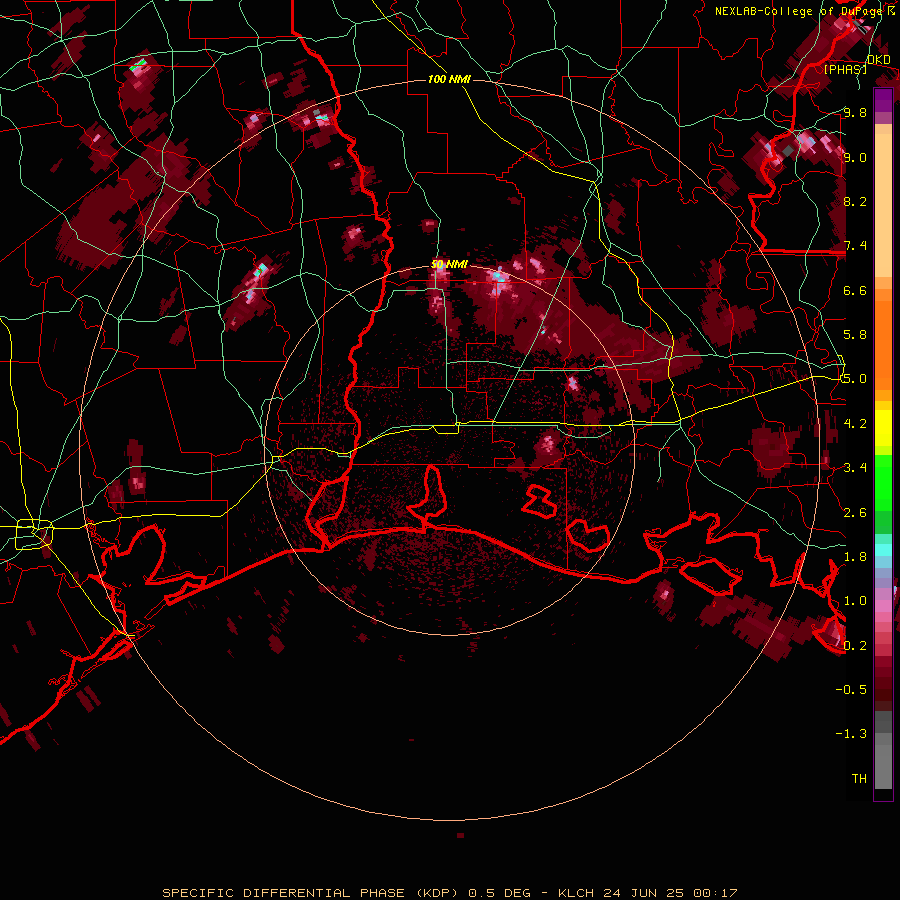900x900 pixels.
Task: Click the -0.5 value on the scale
Action: [x=851, y=690]
